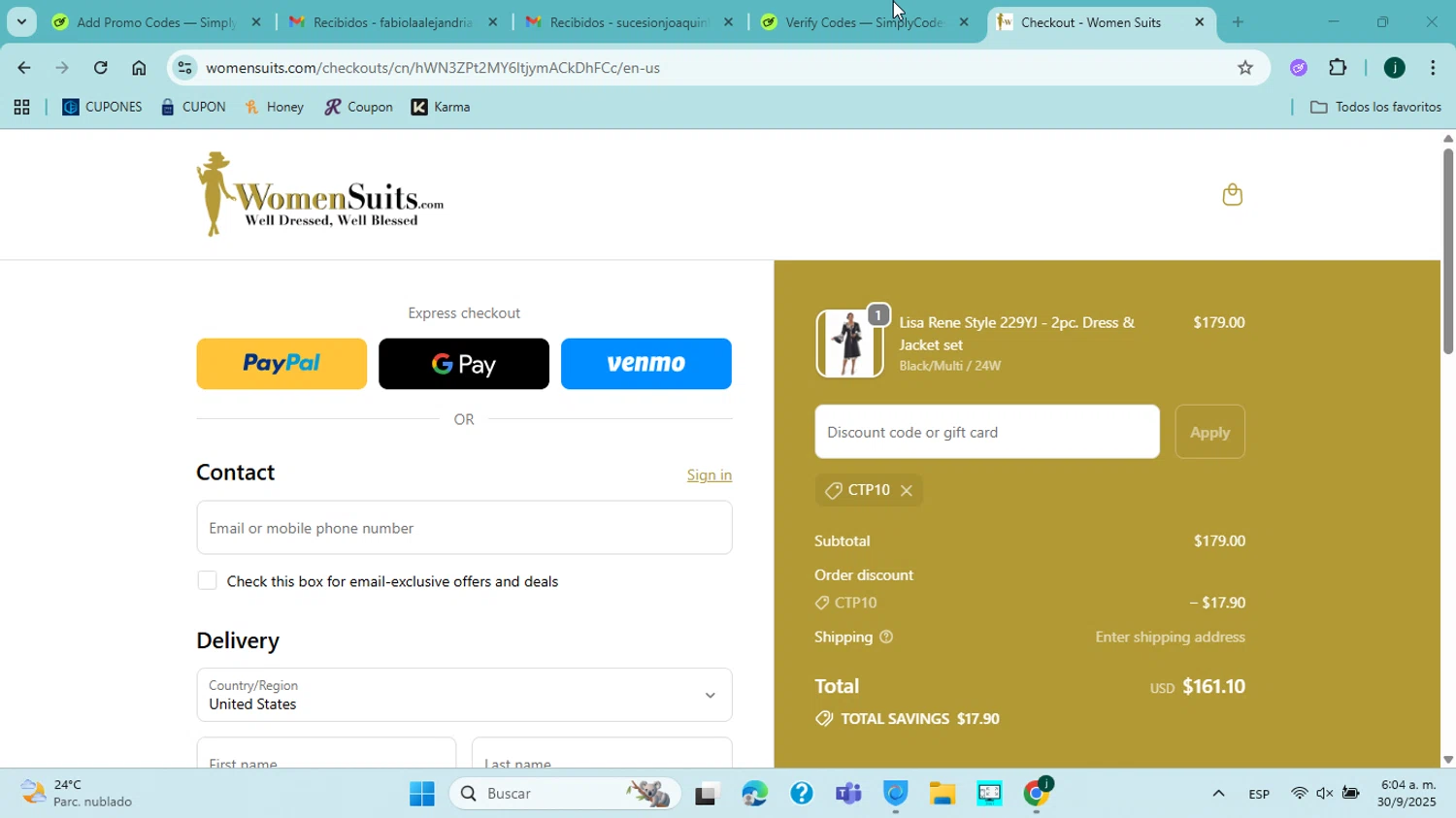Switch to the Recibidos sucesionjoaquin Gmail tab
Screen dimensions: 1456x818
coord(629,22)
